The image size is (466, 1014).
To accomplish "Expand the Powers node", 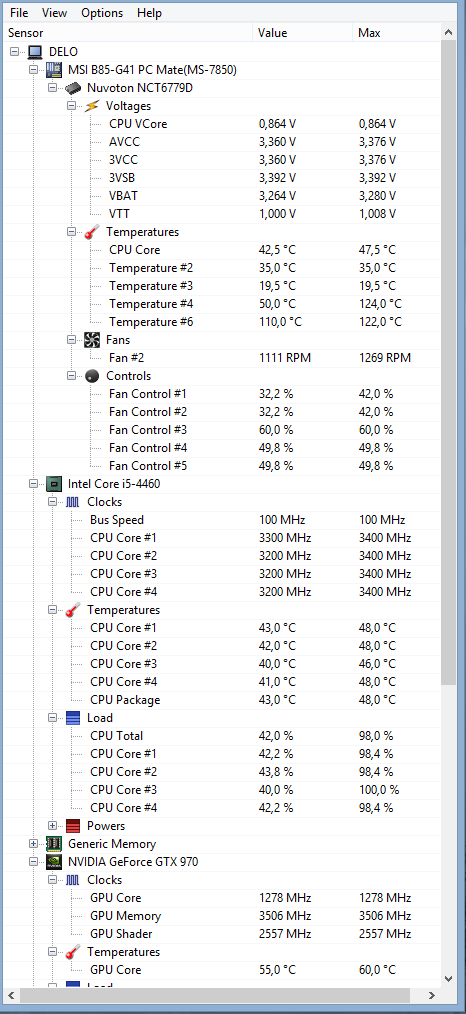I will tap(53, 826).
